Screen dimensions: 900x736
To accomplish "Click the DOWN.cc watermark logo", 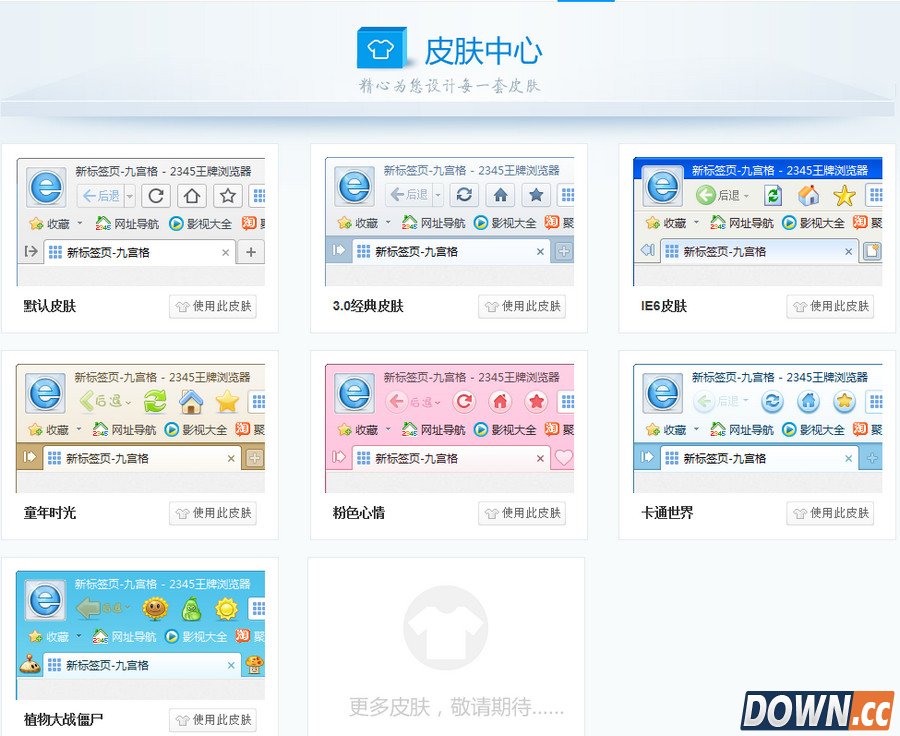I will click(x=817, y=710).
